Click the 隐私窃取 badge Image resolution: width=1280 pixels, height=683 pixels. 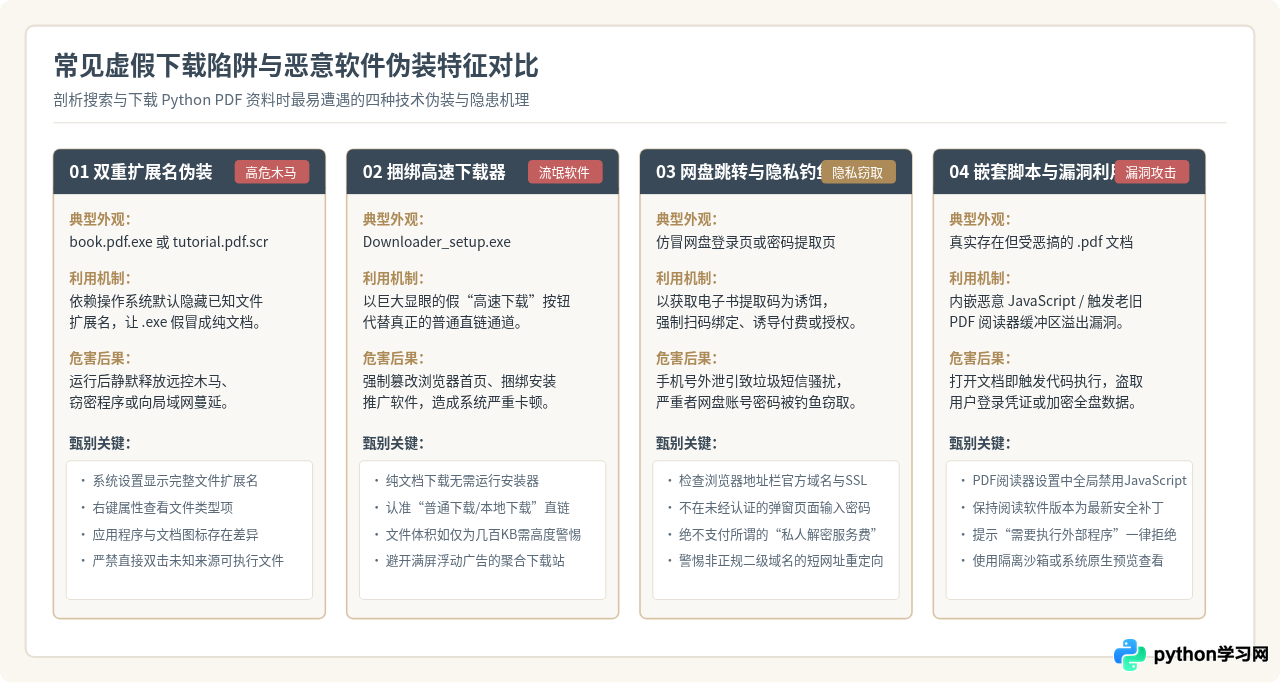click(858, 172)
